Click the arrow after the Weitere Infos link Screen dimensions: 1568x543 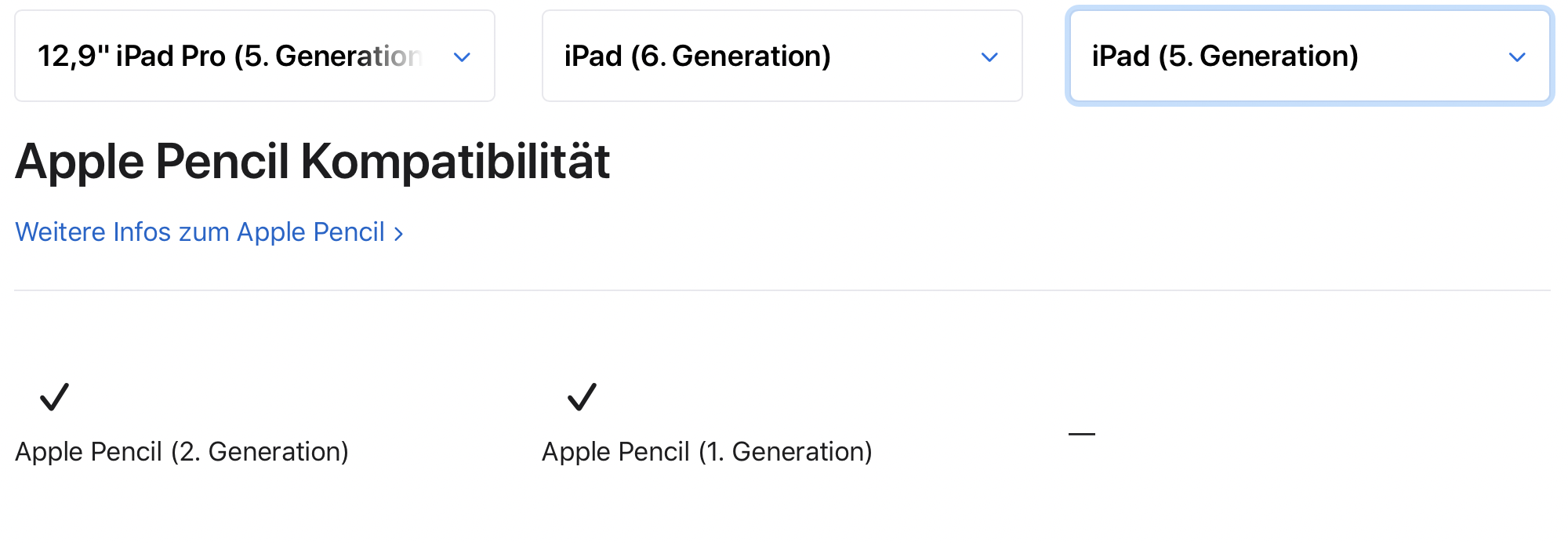tap(398, 234)
